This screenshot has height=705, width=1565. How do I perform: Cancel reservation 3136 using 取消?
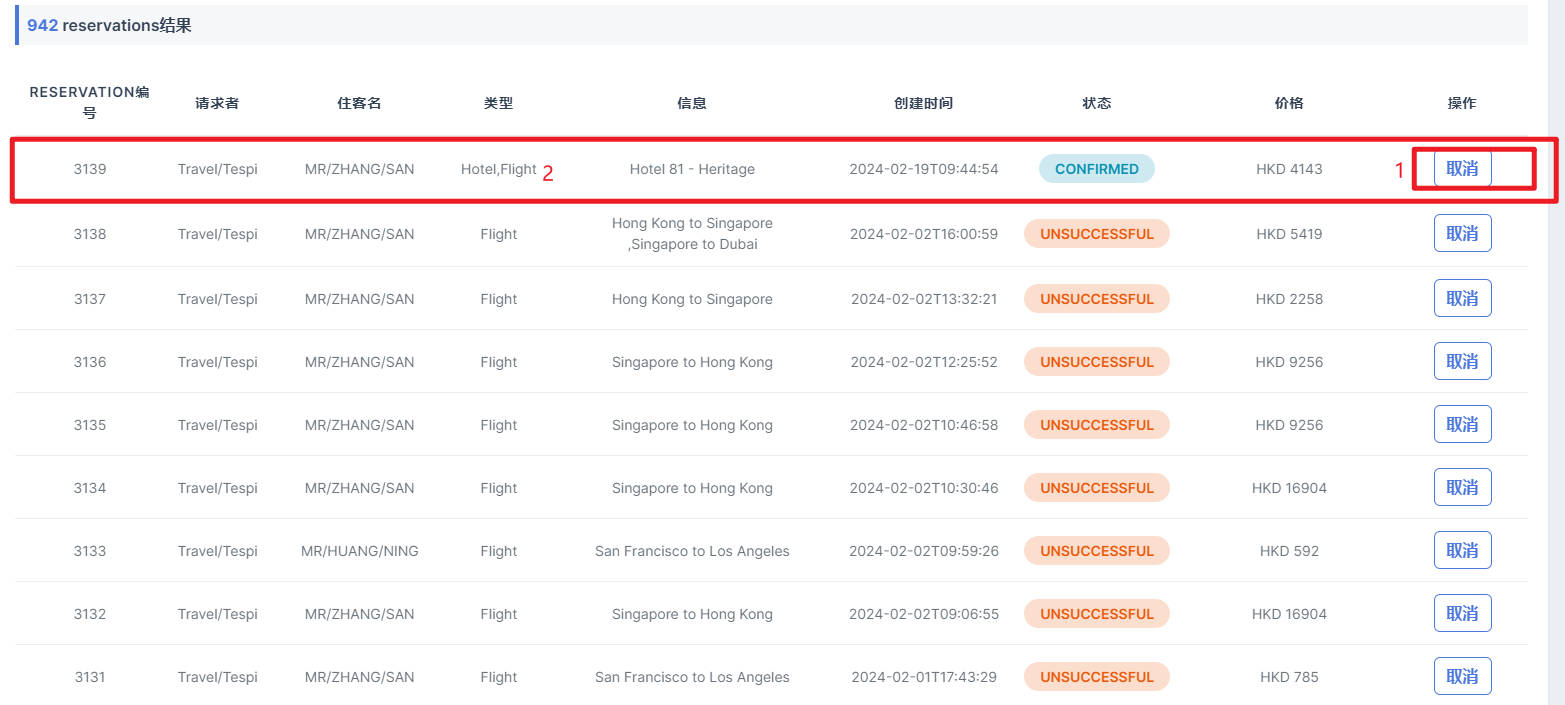pos(1462,361)
